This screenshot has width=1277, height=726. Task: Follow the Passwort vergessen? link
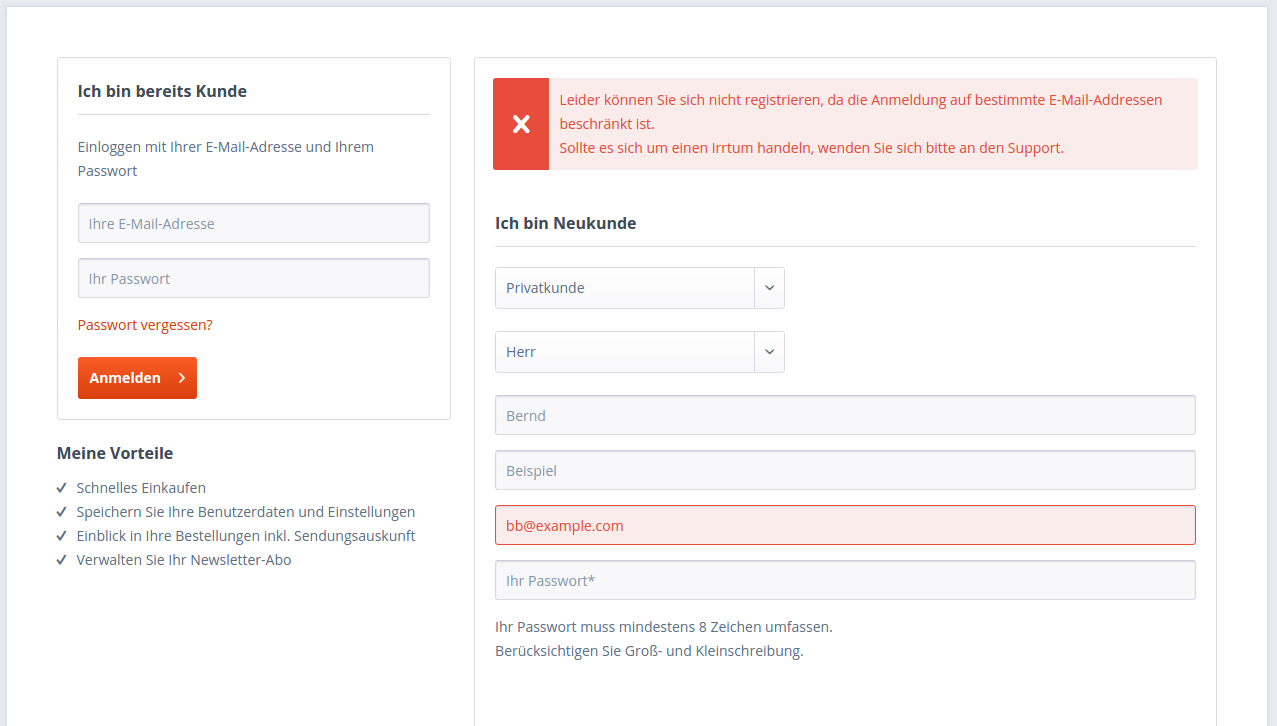tap(145, 325)
